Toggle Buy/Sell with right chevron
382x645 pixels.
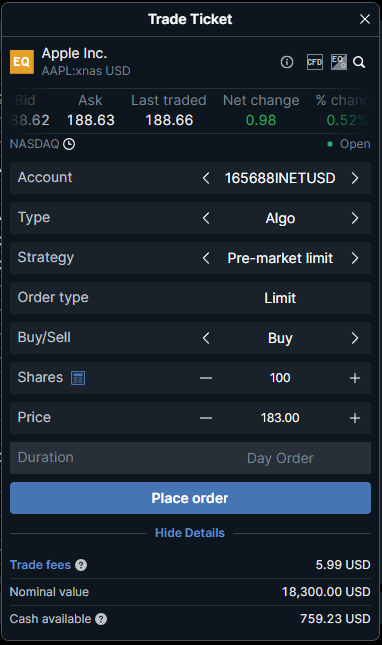pos(354,338)
